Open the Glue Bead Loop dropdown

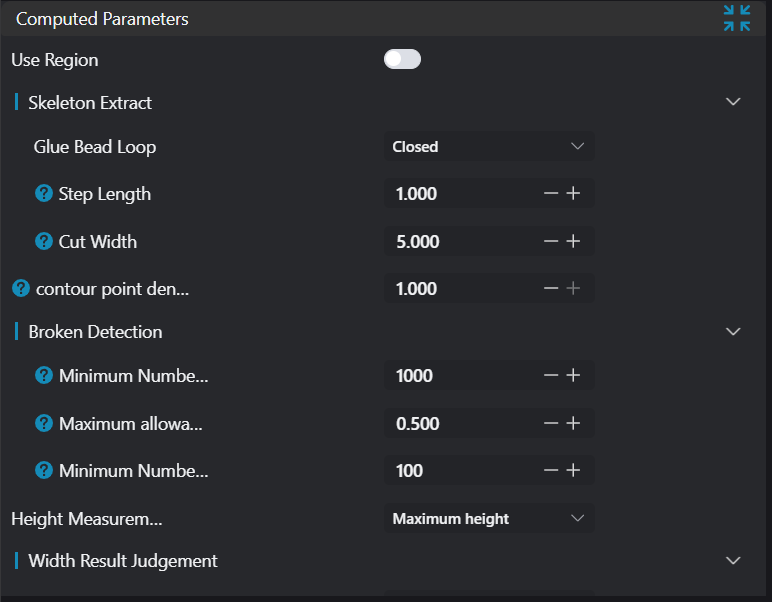489,147
